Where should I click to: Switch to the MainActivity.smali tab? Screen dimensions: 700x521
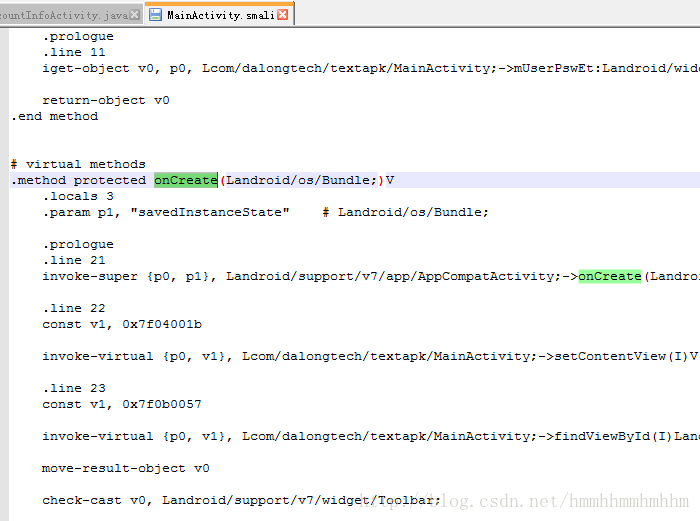click(x=219, y=15)
